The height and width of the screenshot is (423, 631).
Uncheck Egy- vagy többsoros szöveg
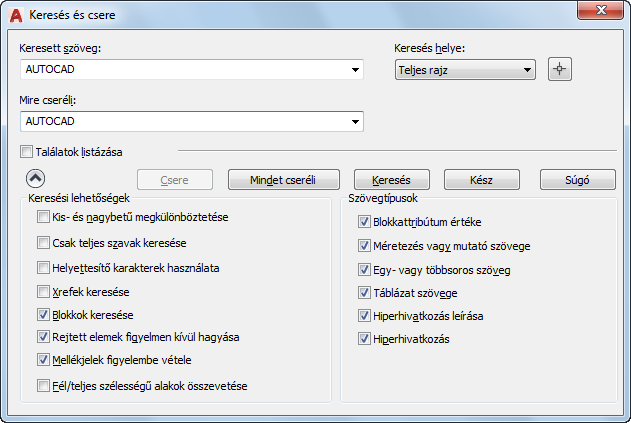[x=364, y=270]
